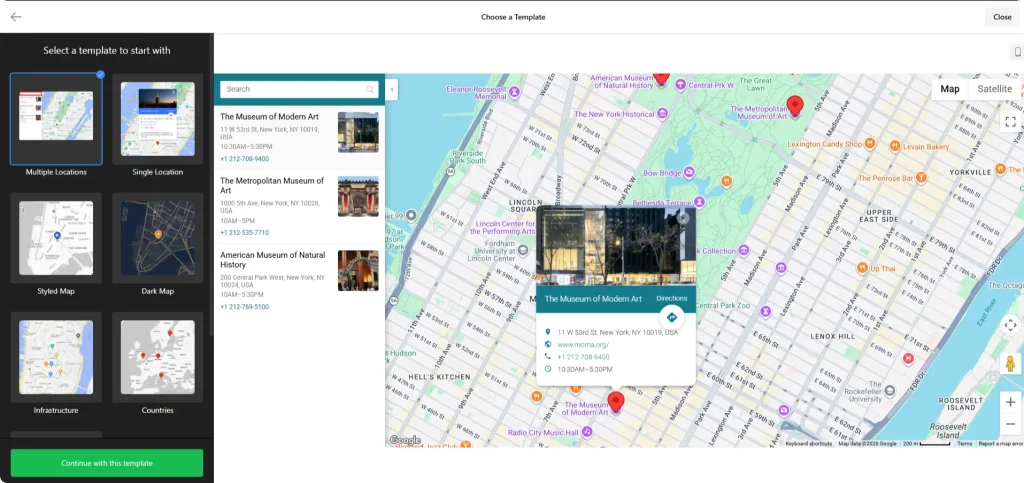Open www.moma.org/ website link
Screen dimensions: 1024x483
[x=583, y=345]
